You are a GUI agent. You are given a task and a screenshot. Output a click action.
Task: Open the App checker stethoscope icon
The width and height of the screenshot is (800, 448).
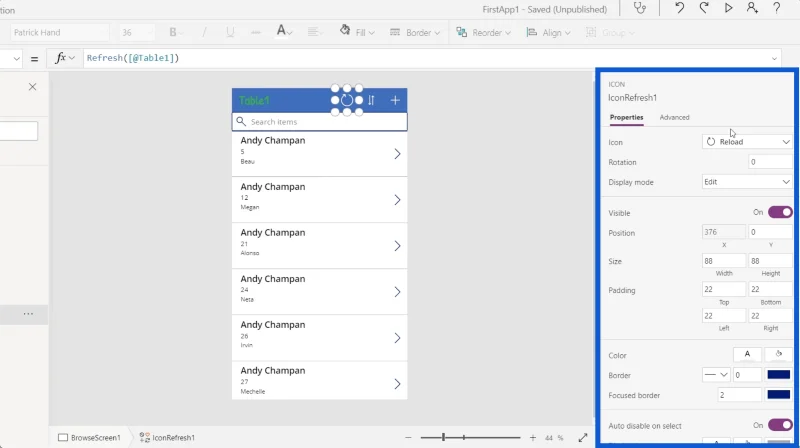pyautogui.click(x=639, y=8)
